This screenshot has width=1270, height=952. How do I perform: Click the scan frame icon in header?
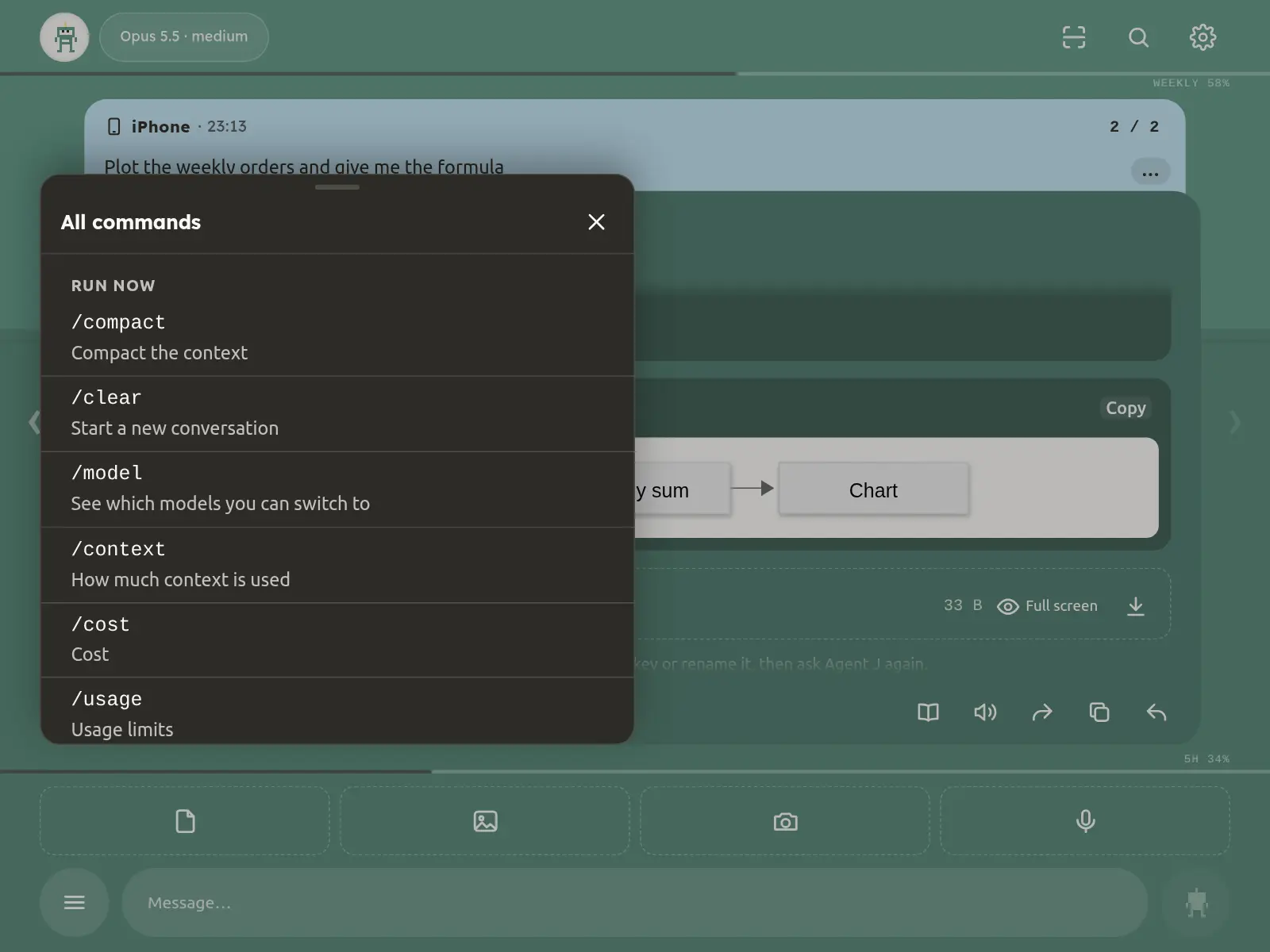[1073, 37]
